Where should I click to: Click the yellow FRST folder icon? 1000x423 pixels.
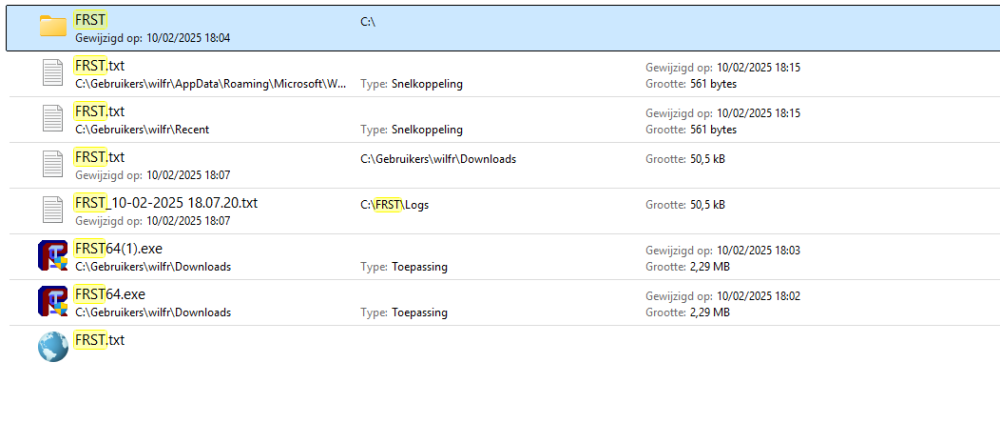point(53,26)
